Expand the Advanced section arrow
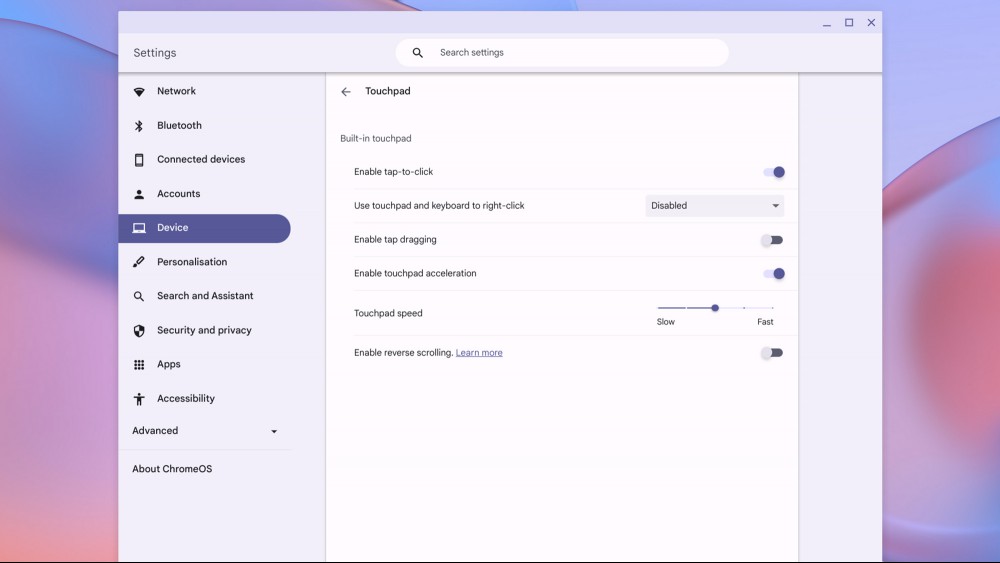 coord(274,432)
